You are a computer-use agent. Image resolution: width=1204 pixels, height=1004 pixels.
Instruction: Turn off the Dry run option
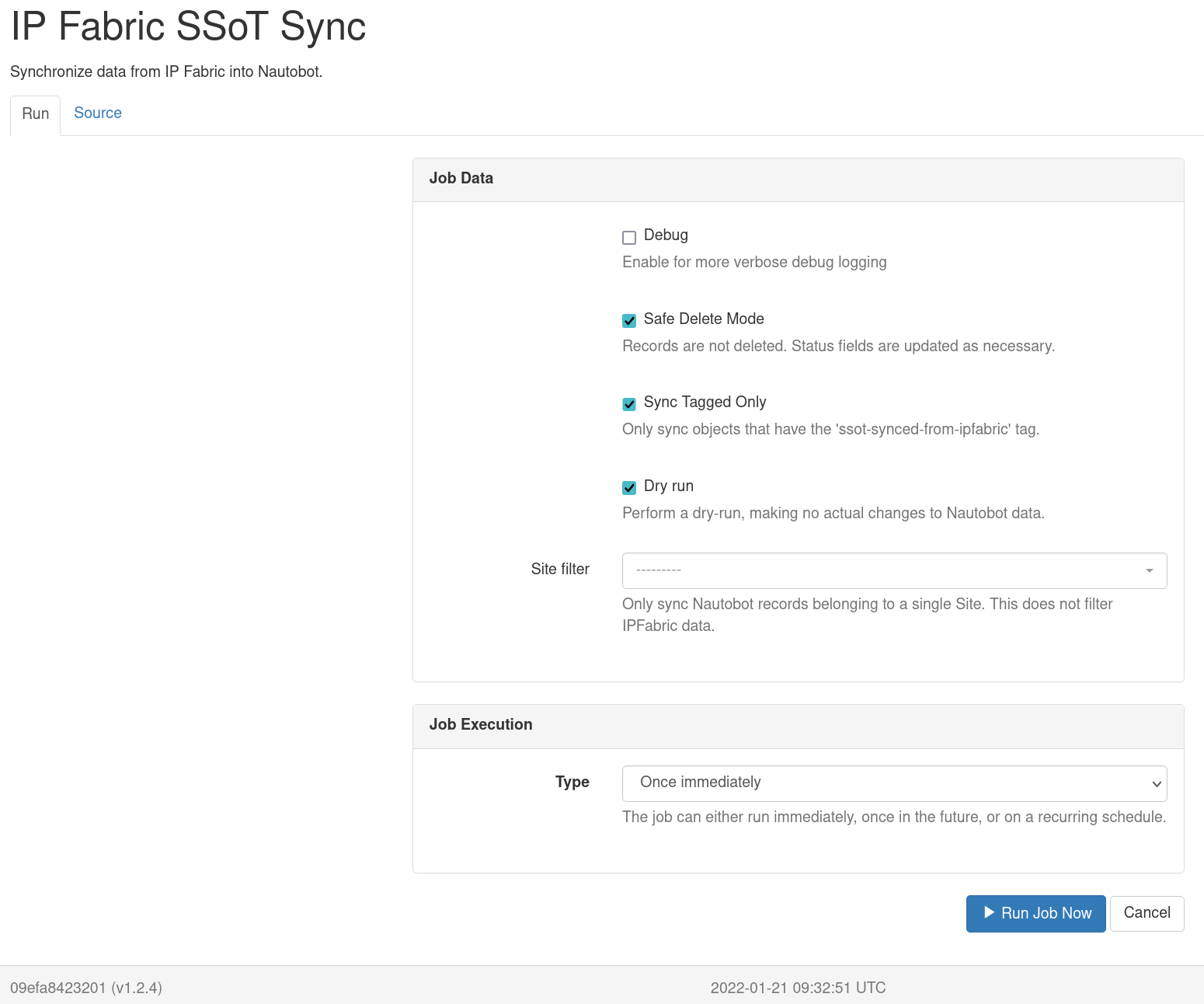628,487
